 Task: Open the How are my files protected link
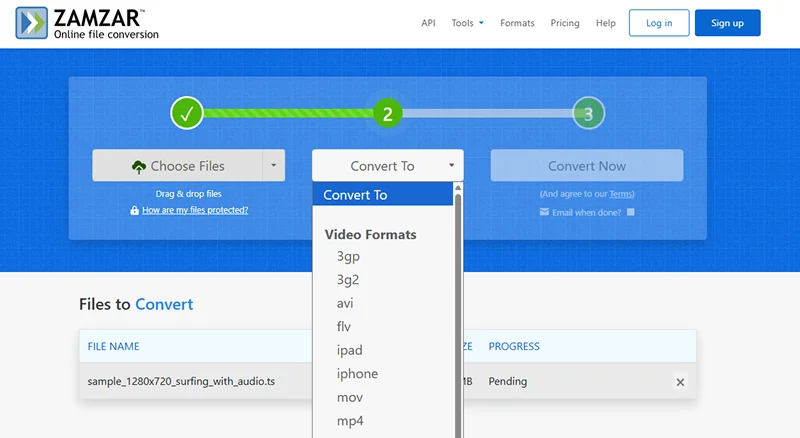coord(195,210)
